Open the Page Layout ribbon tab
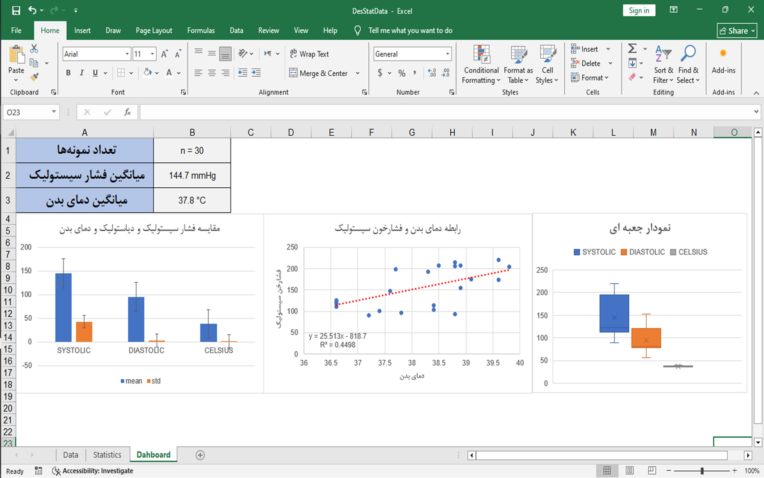This screenshot has width=764, height=478. [x=154, y=30]
